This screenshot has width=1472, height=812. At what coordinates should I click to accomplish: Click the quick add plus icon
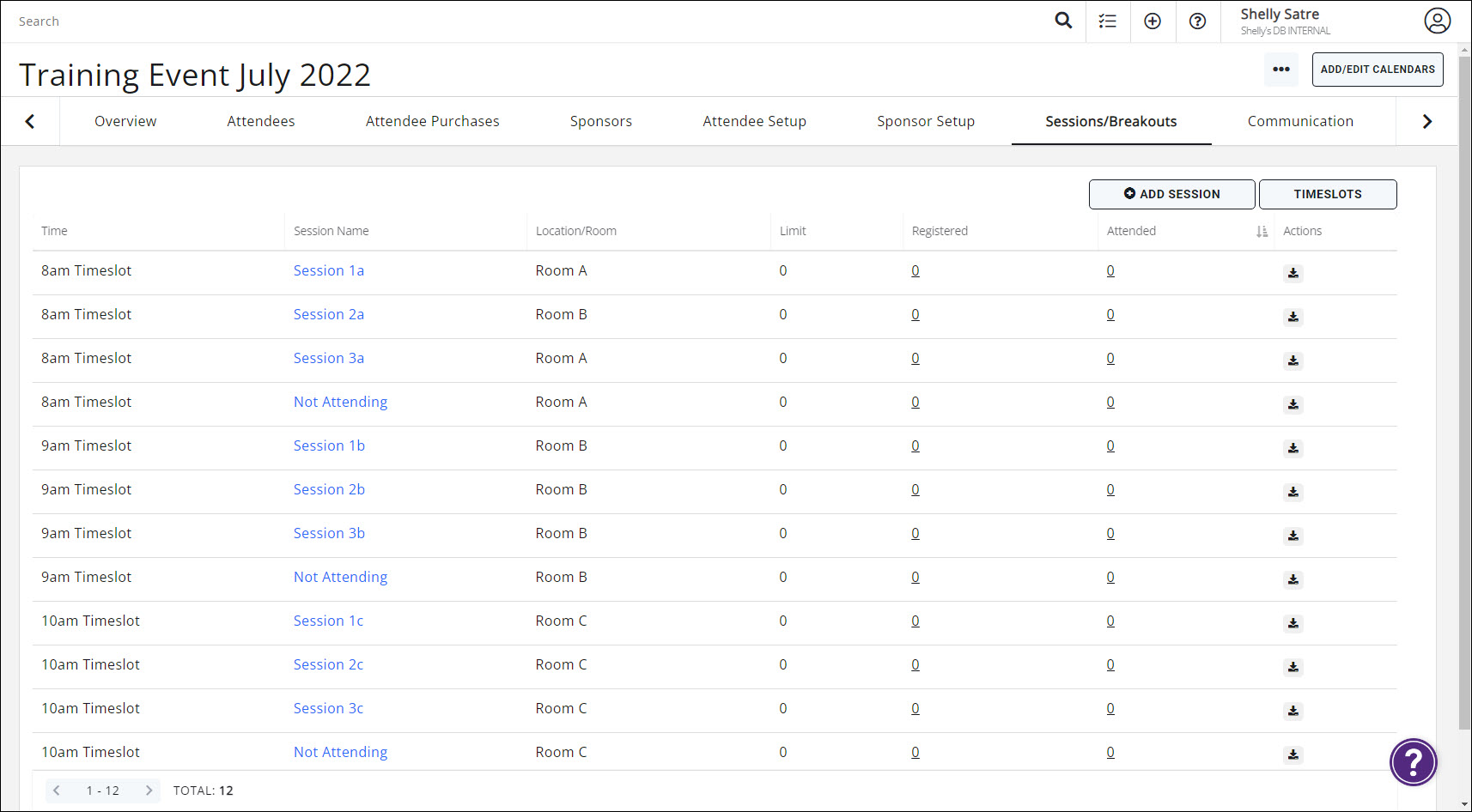click(1153, 21)
